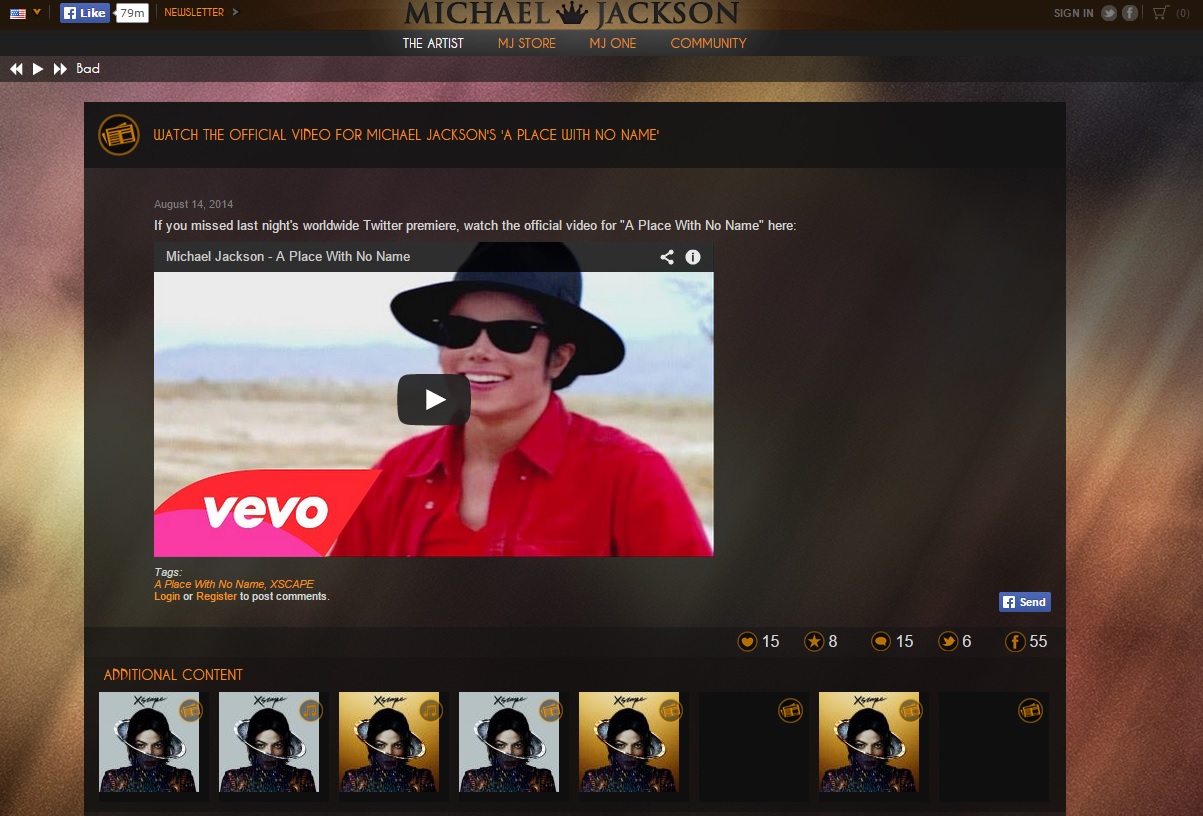The image size is (1203, 816).
Task: Open Facebook sign-in icon in header
Action: pos(1130,13)
